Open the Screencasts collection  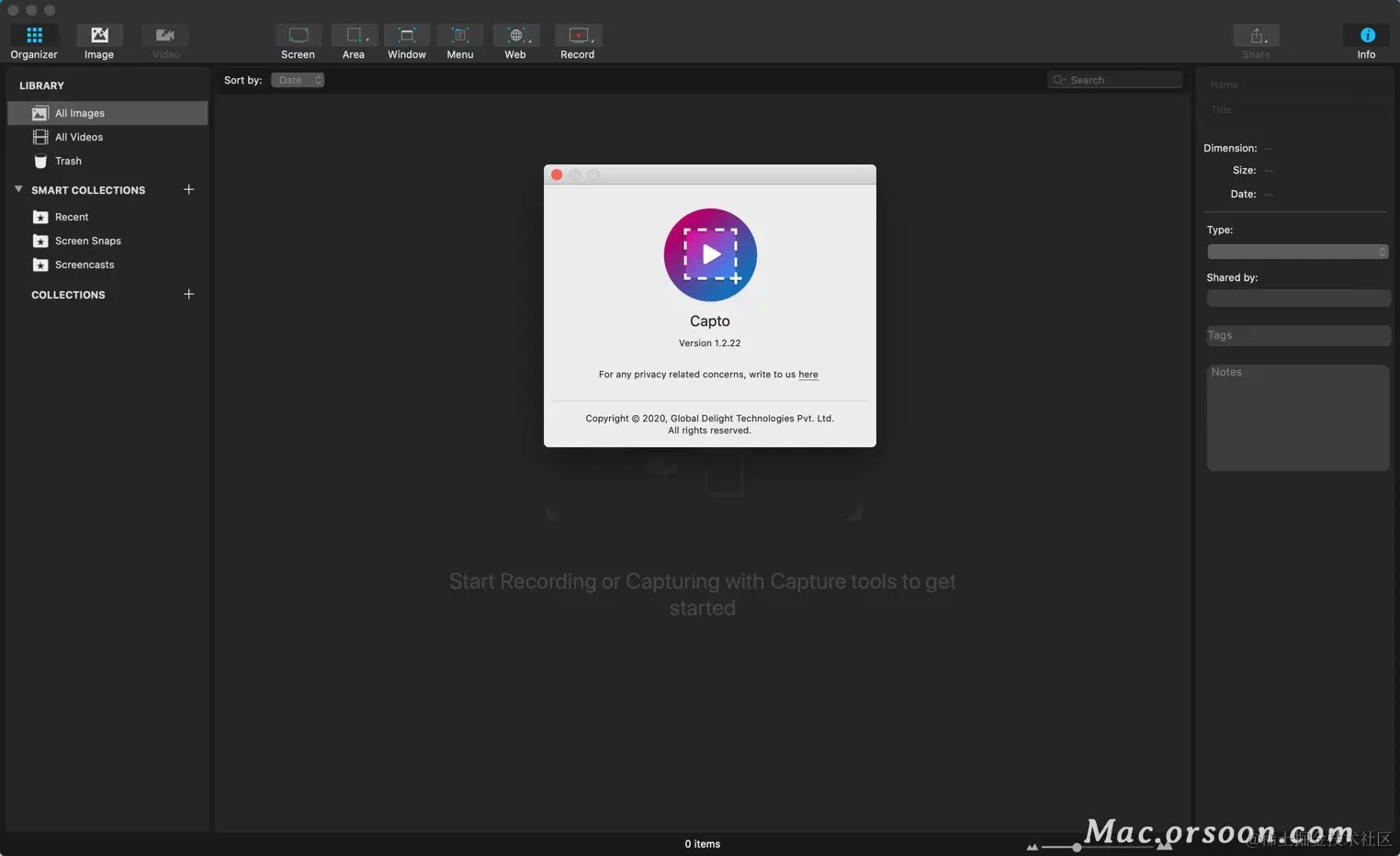pos(107,265)
